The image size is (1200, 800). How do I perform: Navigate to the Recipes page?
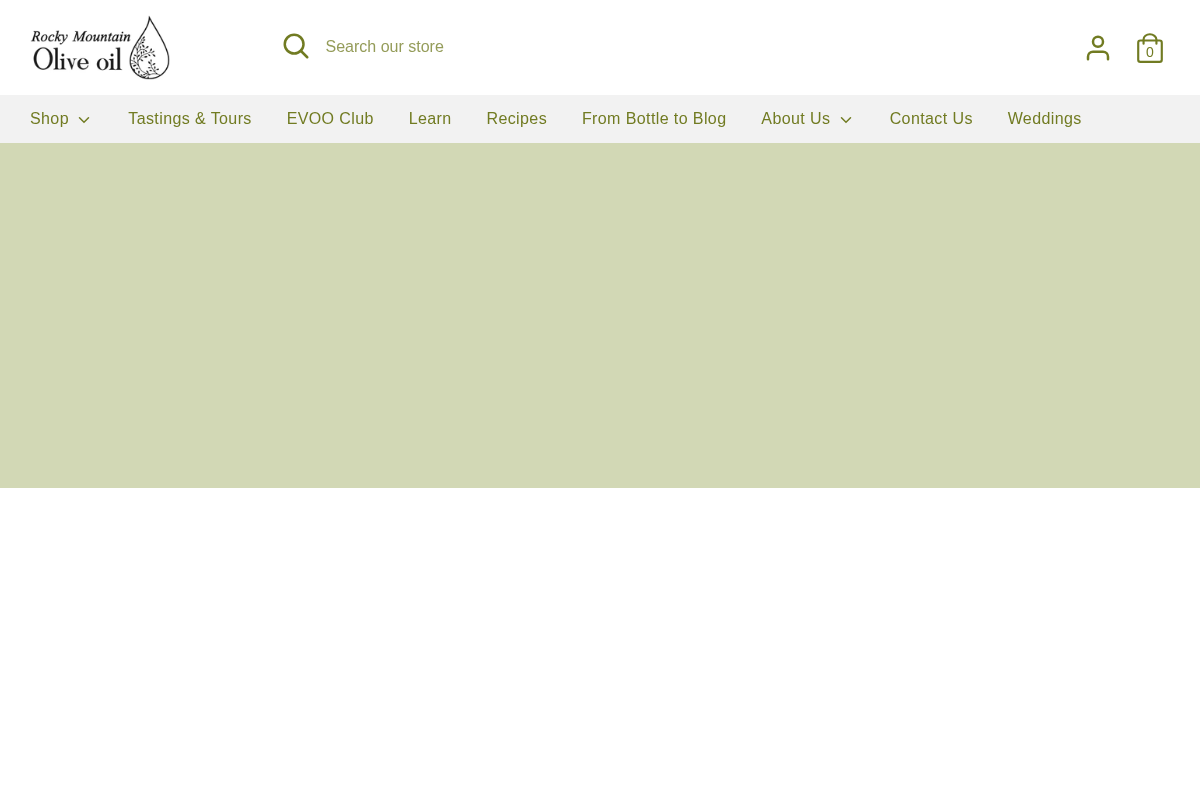point(516,118)
